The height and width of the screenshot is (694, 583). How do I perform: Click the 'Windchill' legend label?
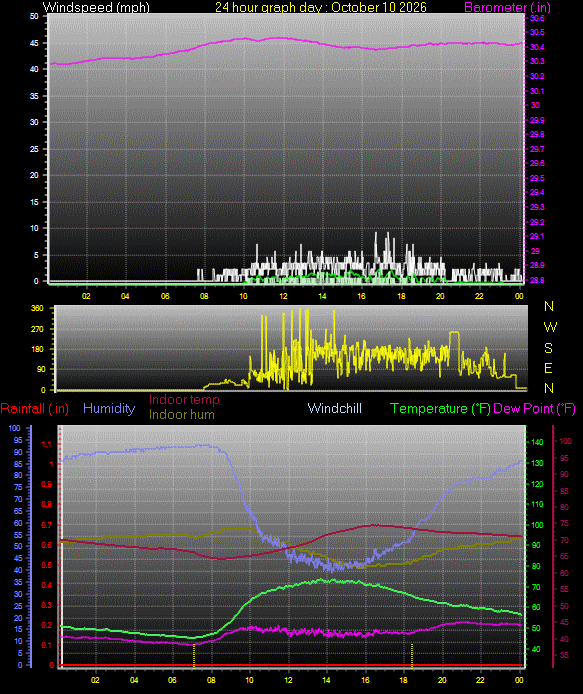335,408
